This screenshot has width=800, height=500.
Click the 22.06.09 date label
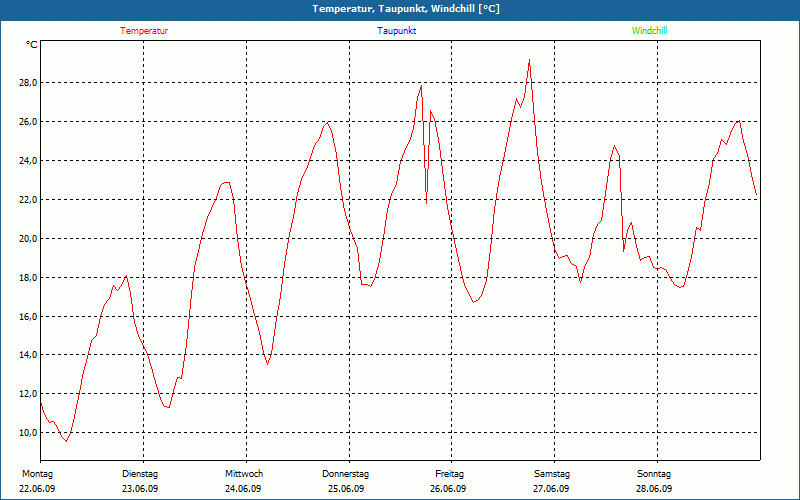click(x=37, y=489)
